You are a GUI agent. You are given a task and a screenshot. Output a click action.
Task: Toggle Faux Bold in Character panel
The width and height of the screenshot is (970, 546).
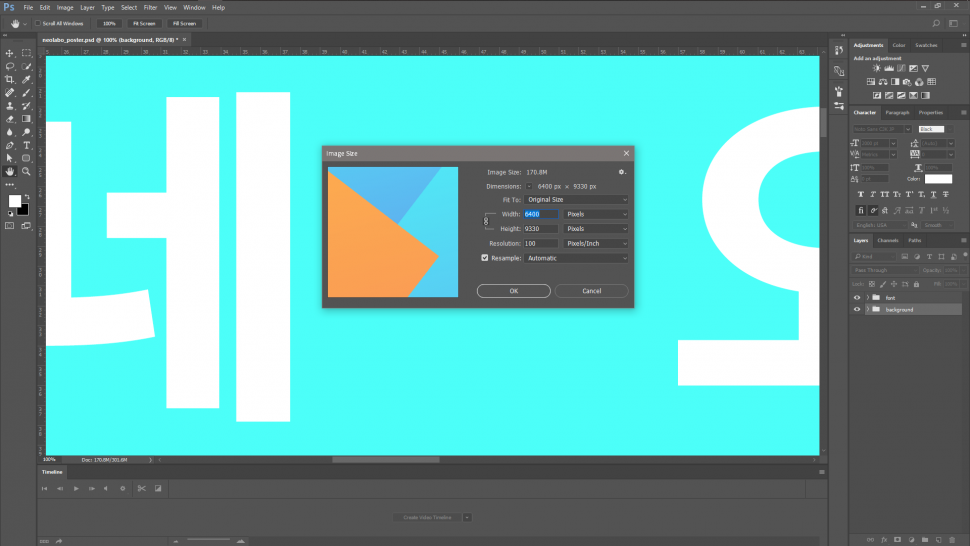click(861, 194)
